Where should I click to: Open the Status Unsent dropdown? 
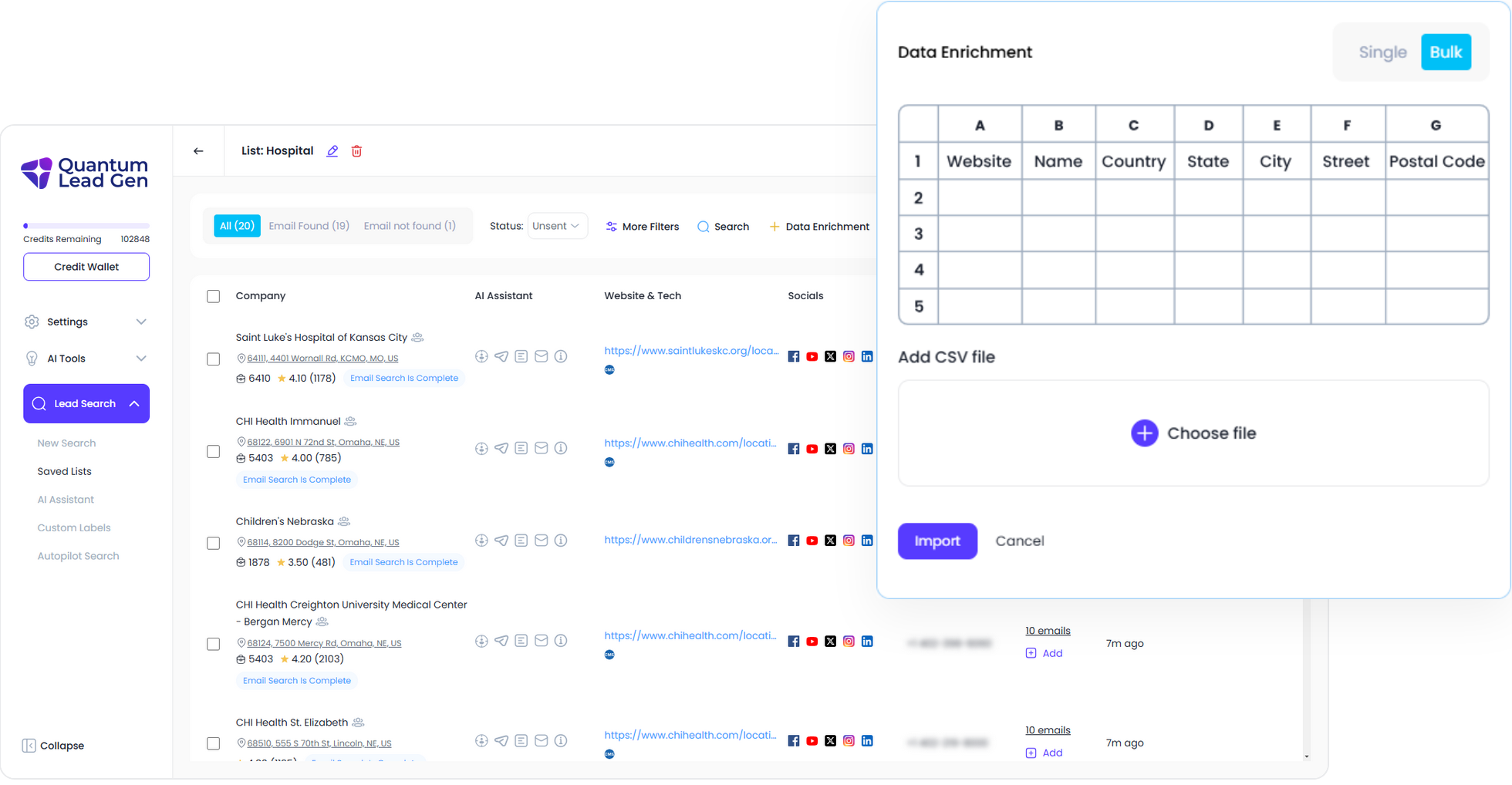[x=557, y=226]
